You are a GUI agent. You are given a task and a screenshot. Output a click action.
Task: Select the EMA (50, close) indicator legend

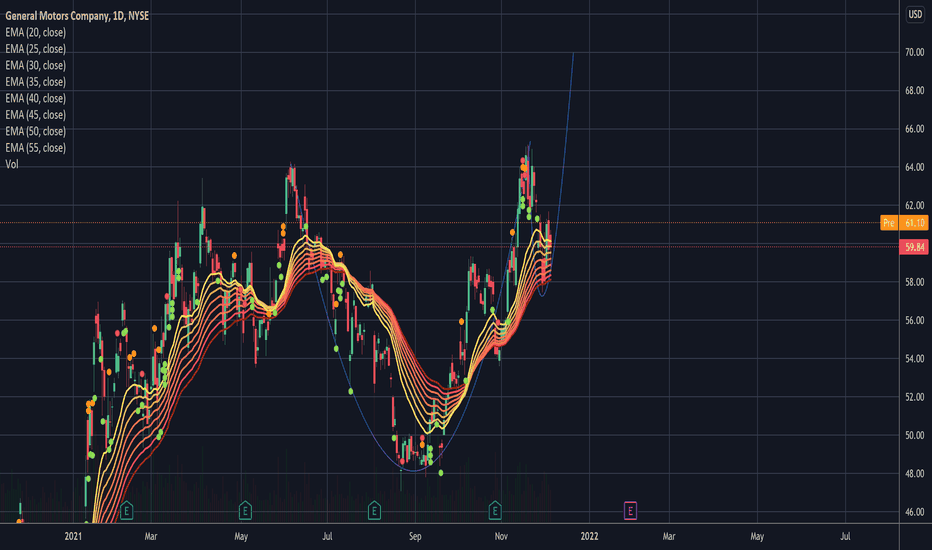tap(36, 131)
